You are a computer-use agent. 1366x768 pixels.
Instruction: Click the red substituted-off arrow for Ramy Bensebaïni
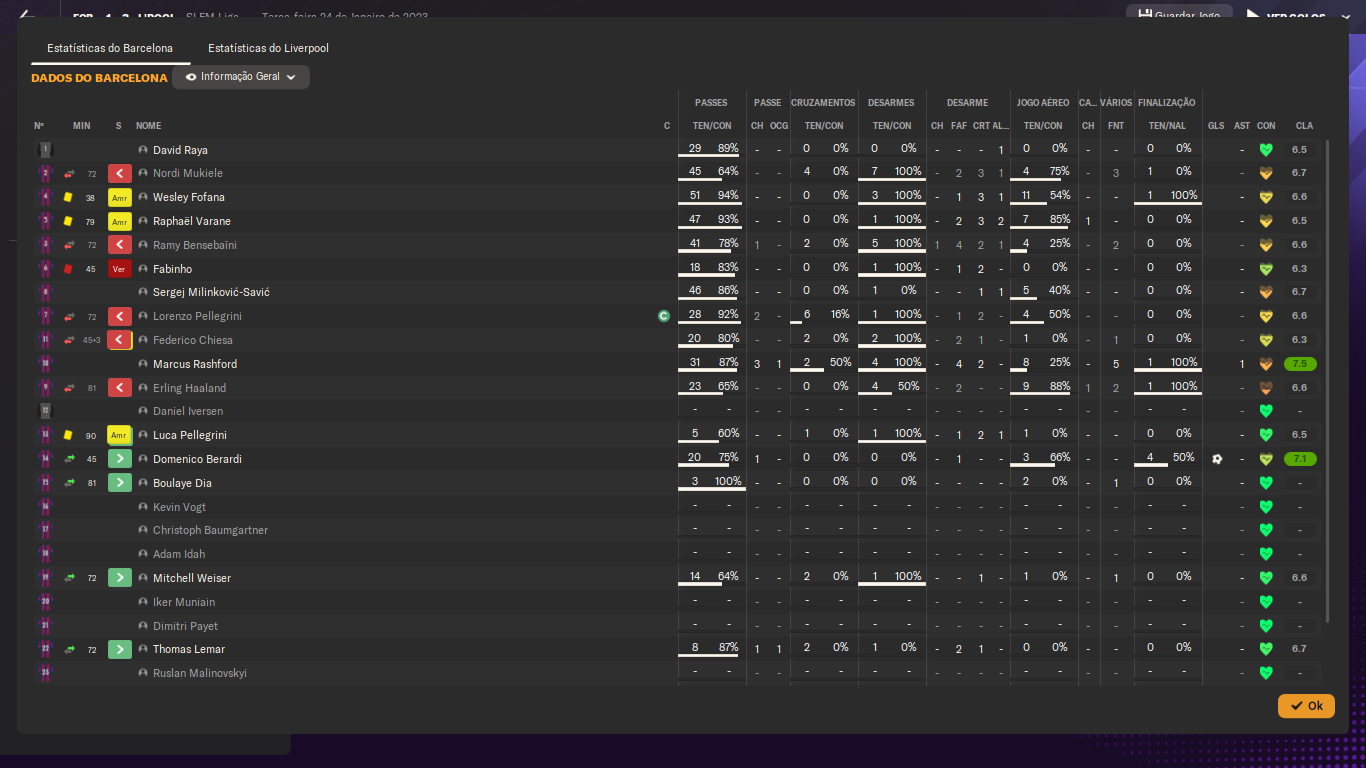point(120,245)
